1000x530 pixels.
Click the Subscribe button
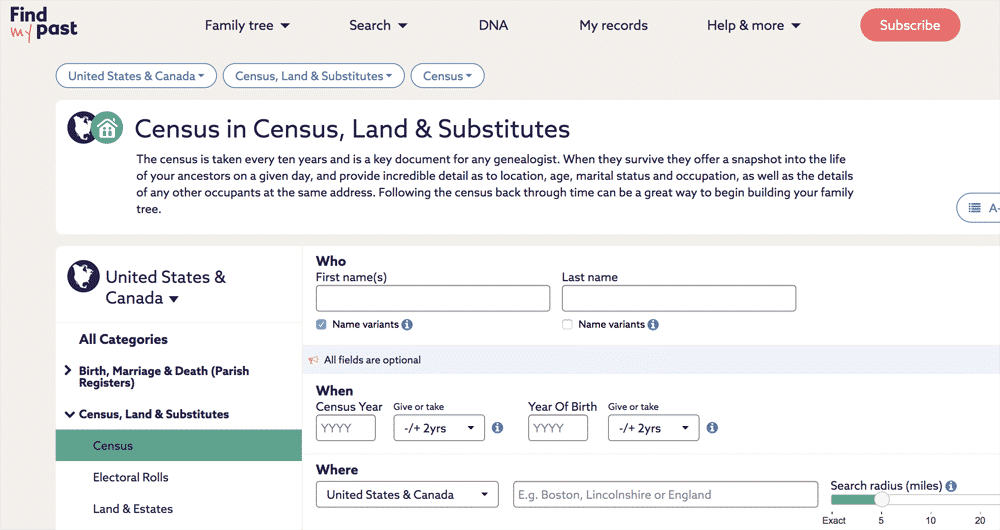(x=909, y=26)
